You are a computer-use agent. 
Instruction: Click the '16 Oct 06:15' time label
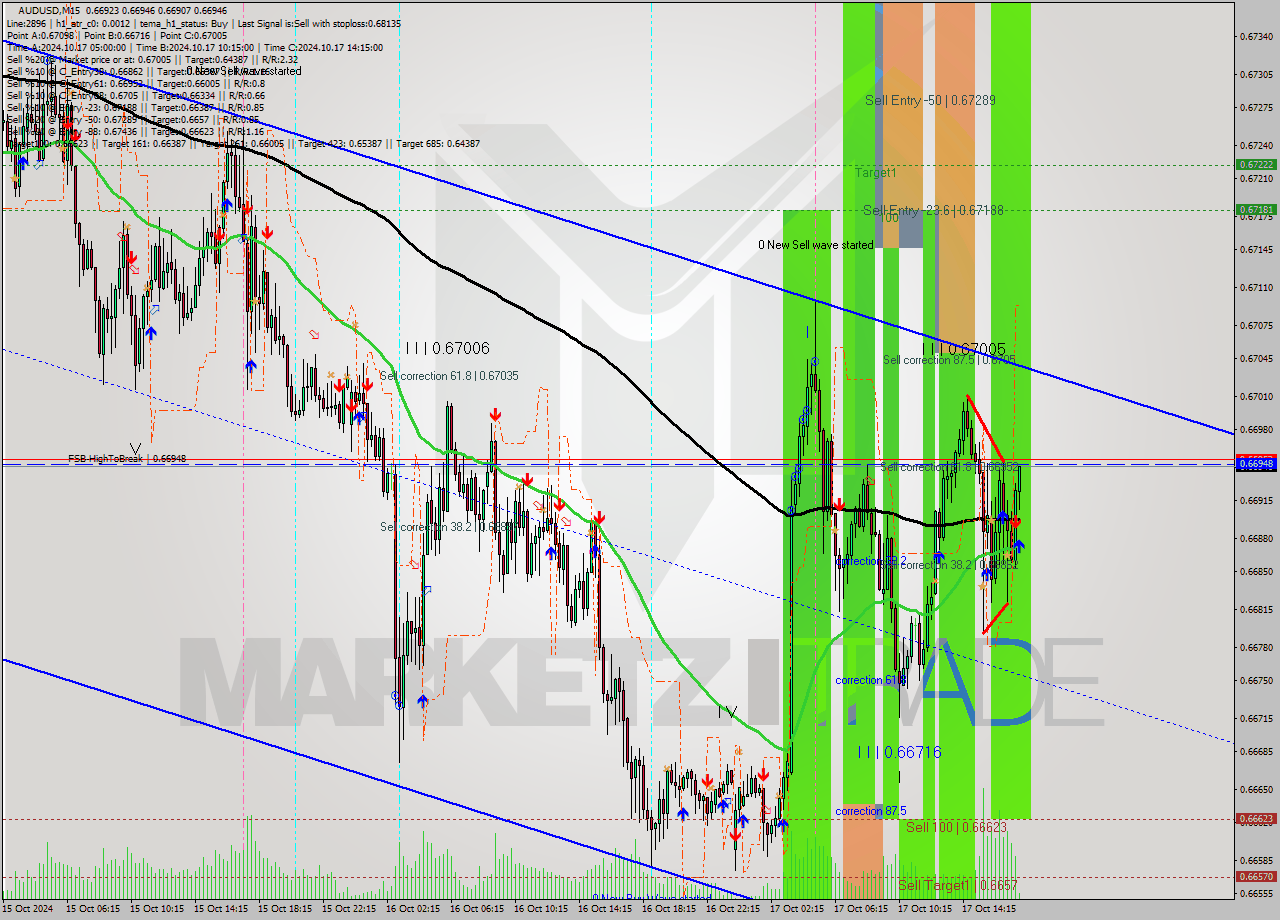(477, 909)
